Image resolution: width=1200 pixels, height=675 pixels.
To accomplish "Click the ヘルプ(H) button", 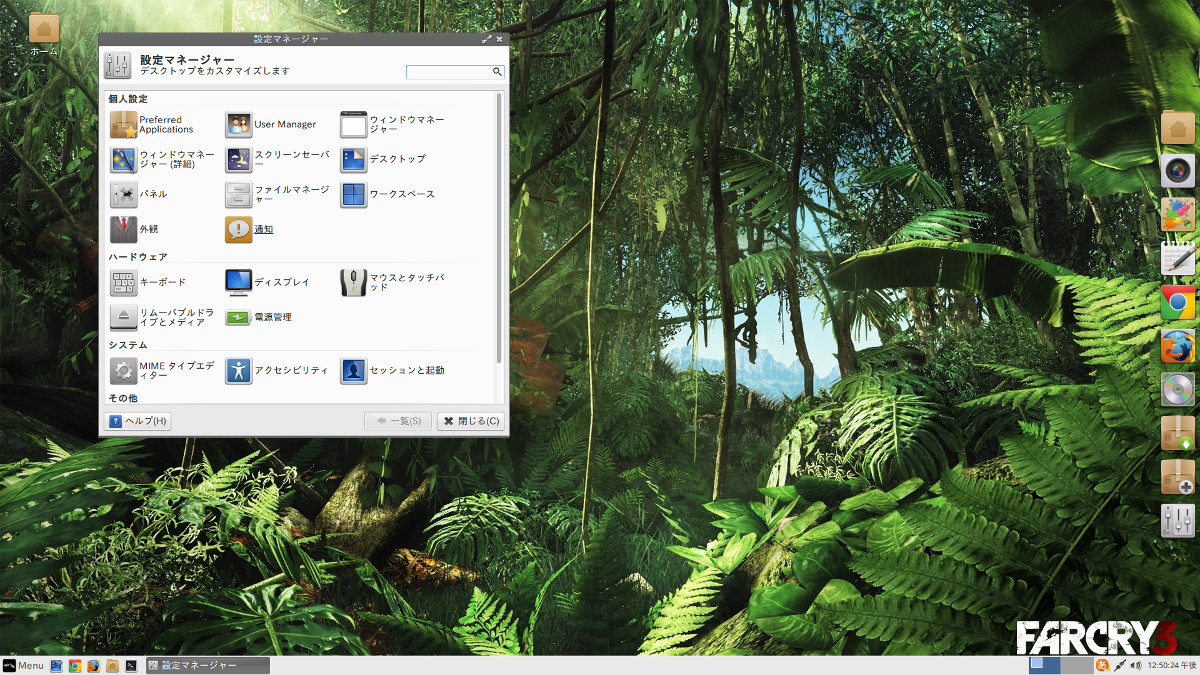I will pyautogui.click(x=138, y=421).
